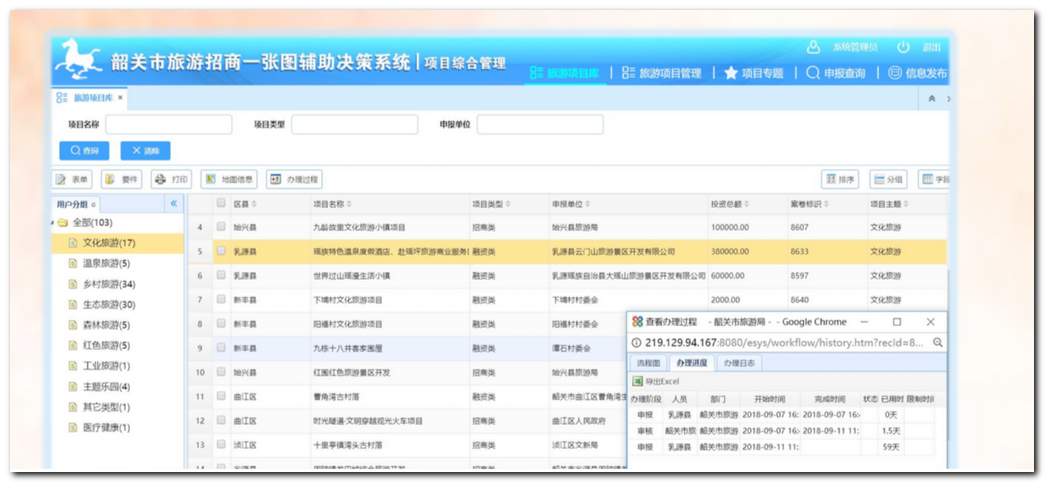Open the 办理日志 tab in popup

[741, 363]
